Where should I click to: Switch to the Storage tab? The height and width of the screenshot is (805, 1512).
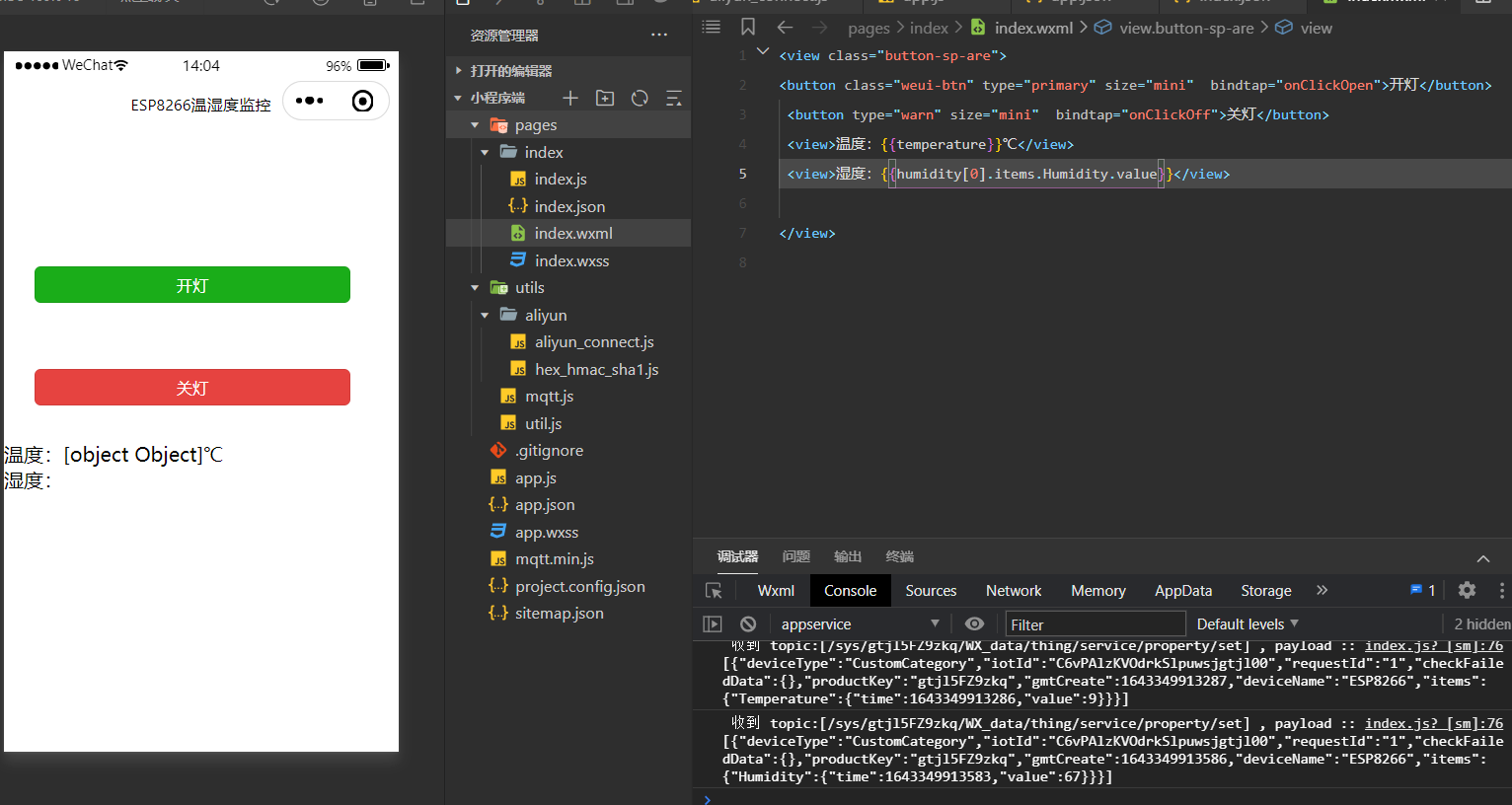tap(1266, 590)
